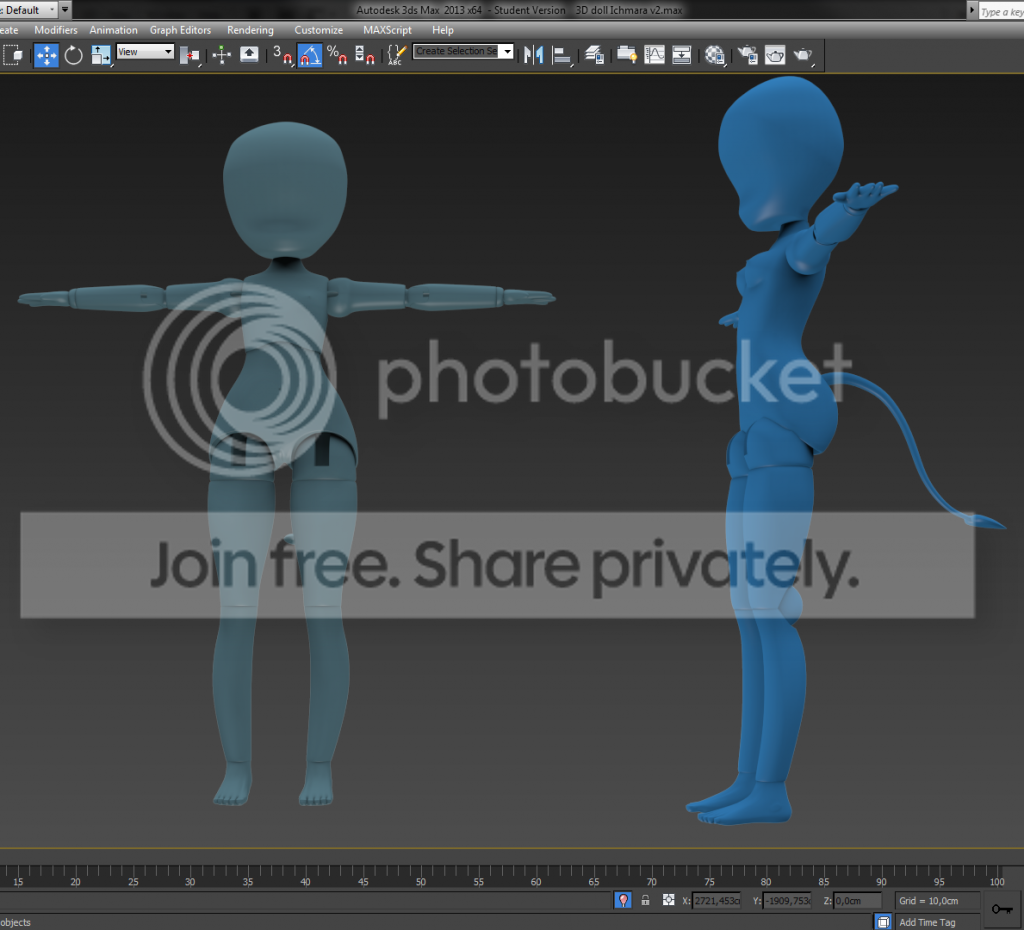Click the quick access toolbar customize arrow
The image size is (1024, 930).
(65, 10)
